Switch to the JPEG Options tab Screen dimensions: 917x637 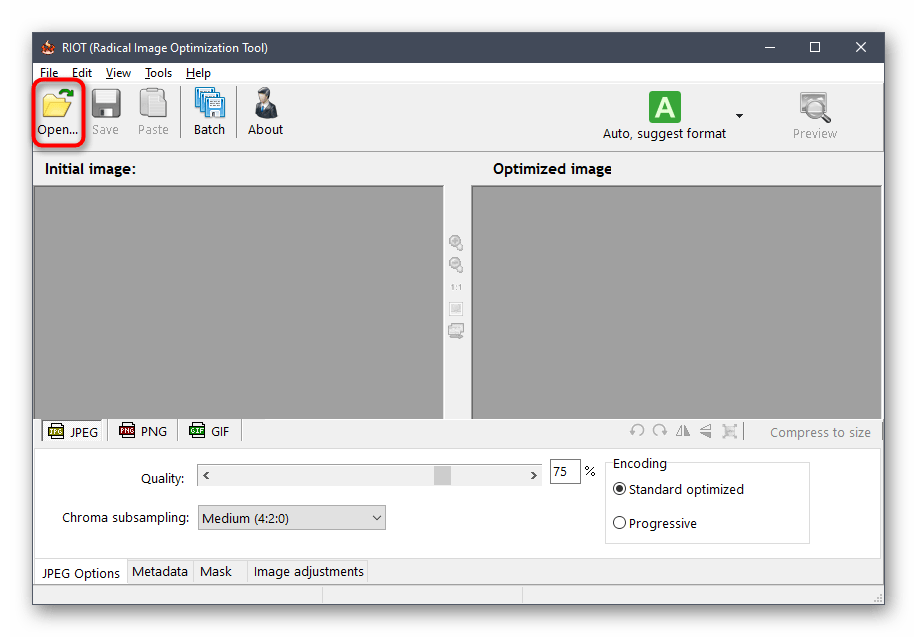81,573
